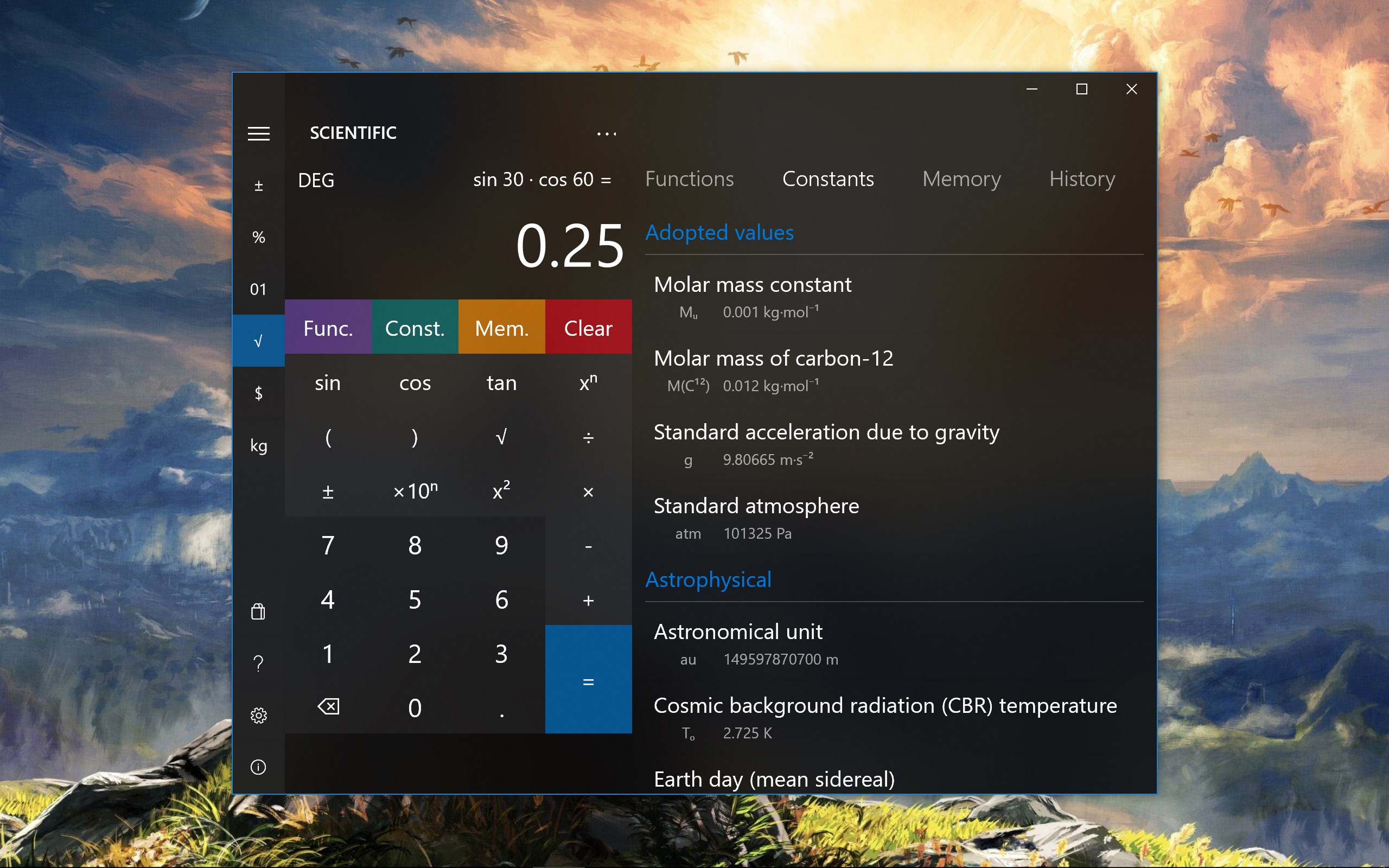Switch to the currency converter mode
The height and width of the screenshot is (868, 1389).
(258, 393)
